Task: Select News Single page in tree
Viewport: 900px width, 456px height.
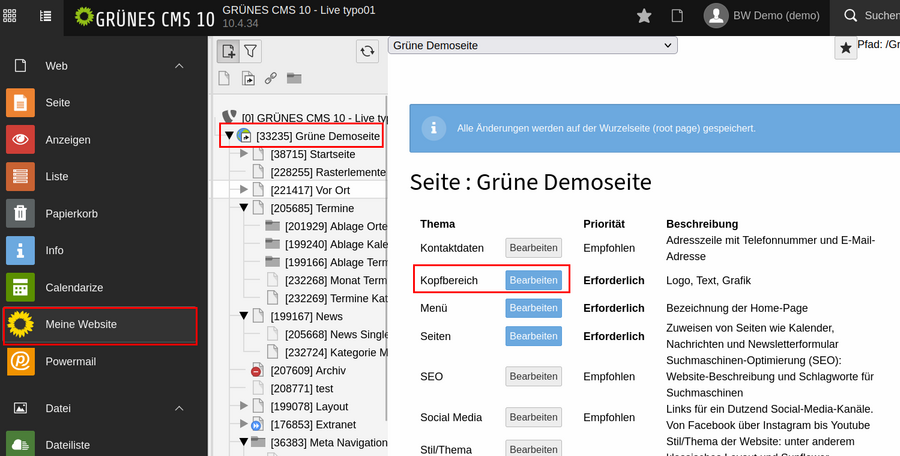Action: (x=336, y=334)
